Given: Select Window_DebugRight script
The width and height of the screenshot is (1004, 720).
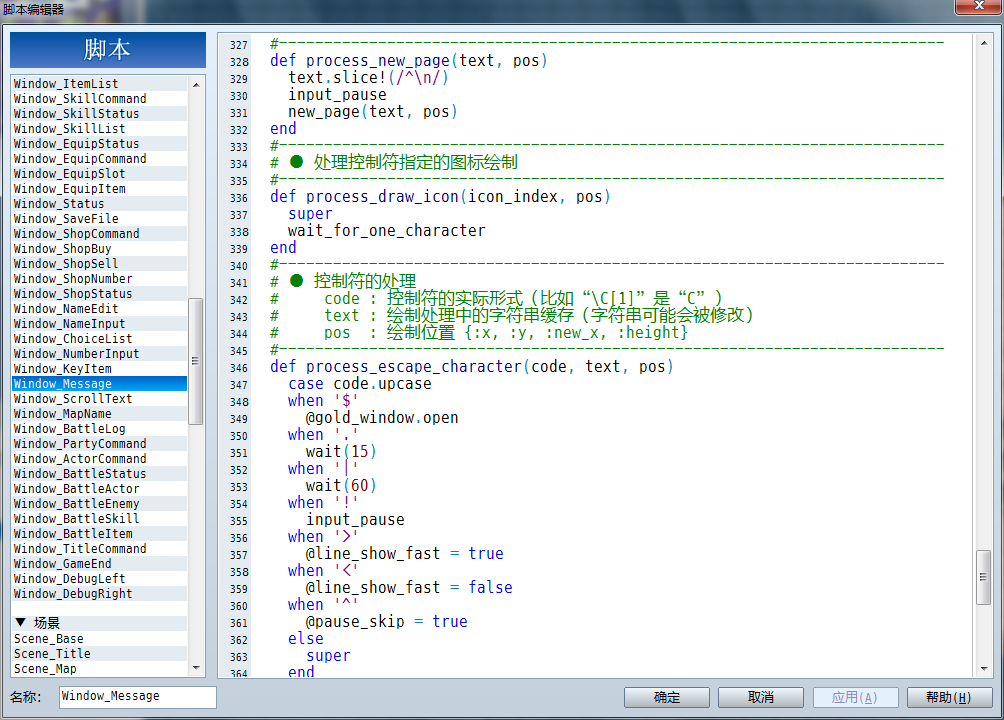Looking at the screenshot, I should [100, 594].
